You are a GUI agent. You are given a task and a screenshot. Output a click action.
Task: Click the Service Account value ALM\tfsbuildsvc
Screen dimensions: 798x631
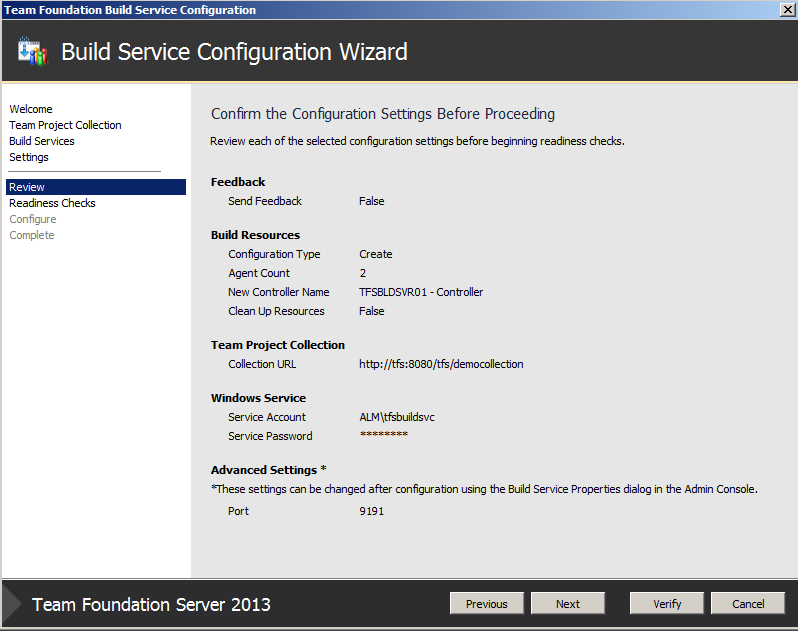click(399, 417)
